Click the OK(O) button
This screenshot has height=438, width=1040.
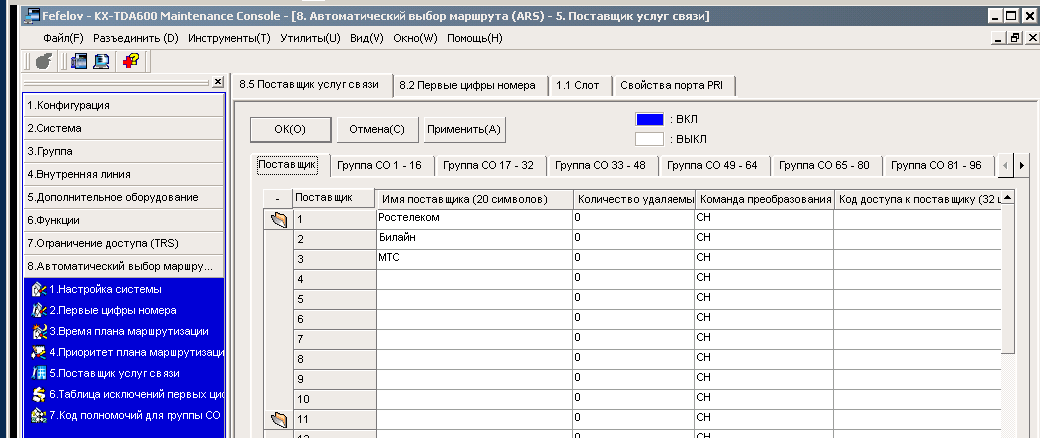pyautogui.click(x=290, y=129)
